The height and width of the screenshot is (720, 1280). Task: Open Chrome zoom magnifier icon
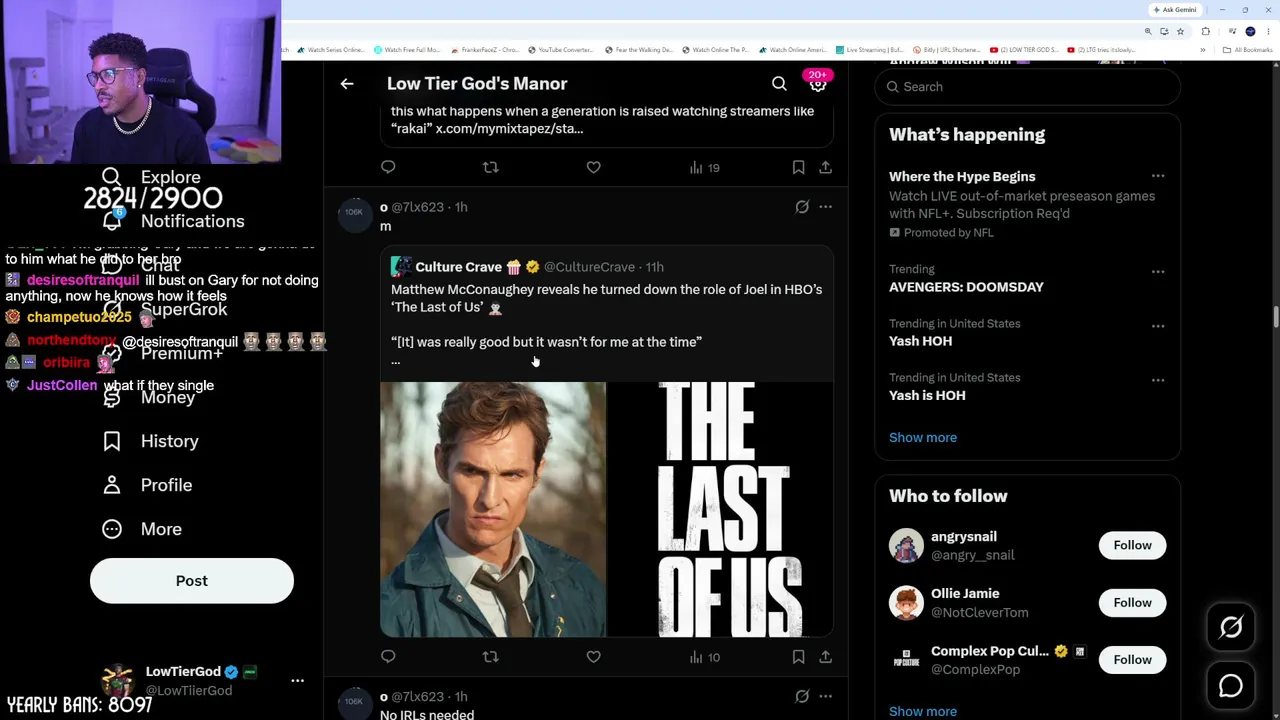[x=1148, y=31]
